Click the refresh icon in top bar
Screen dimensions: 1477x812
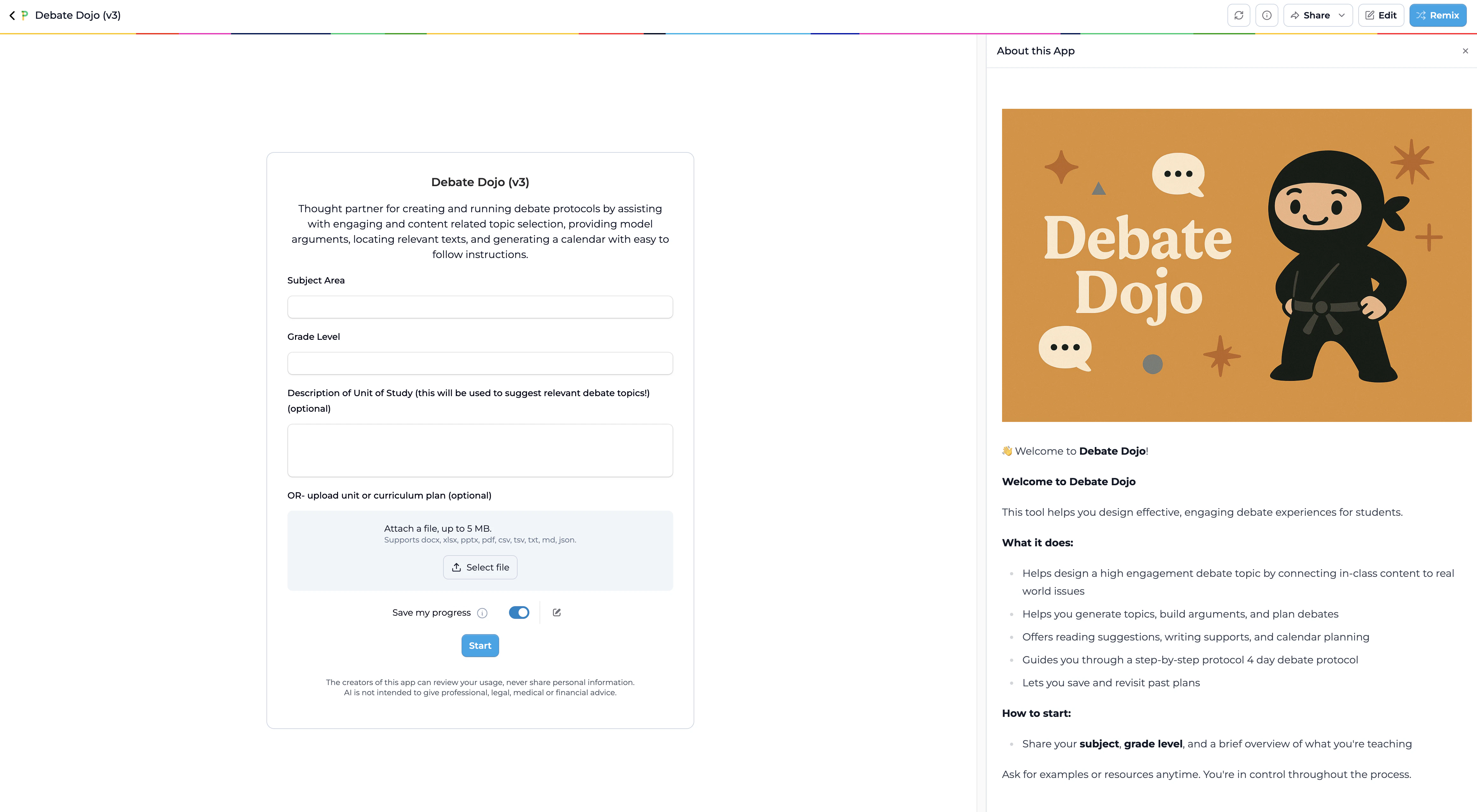(x=1239, y=16)
